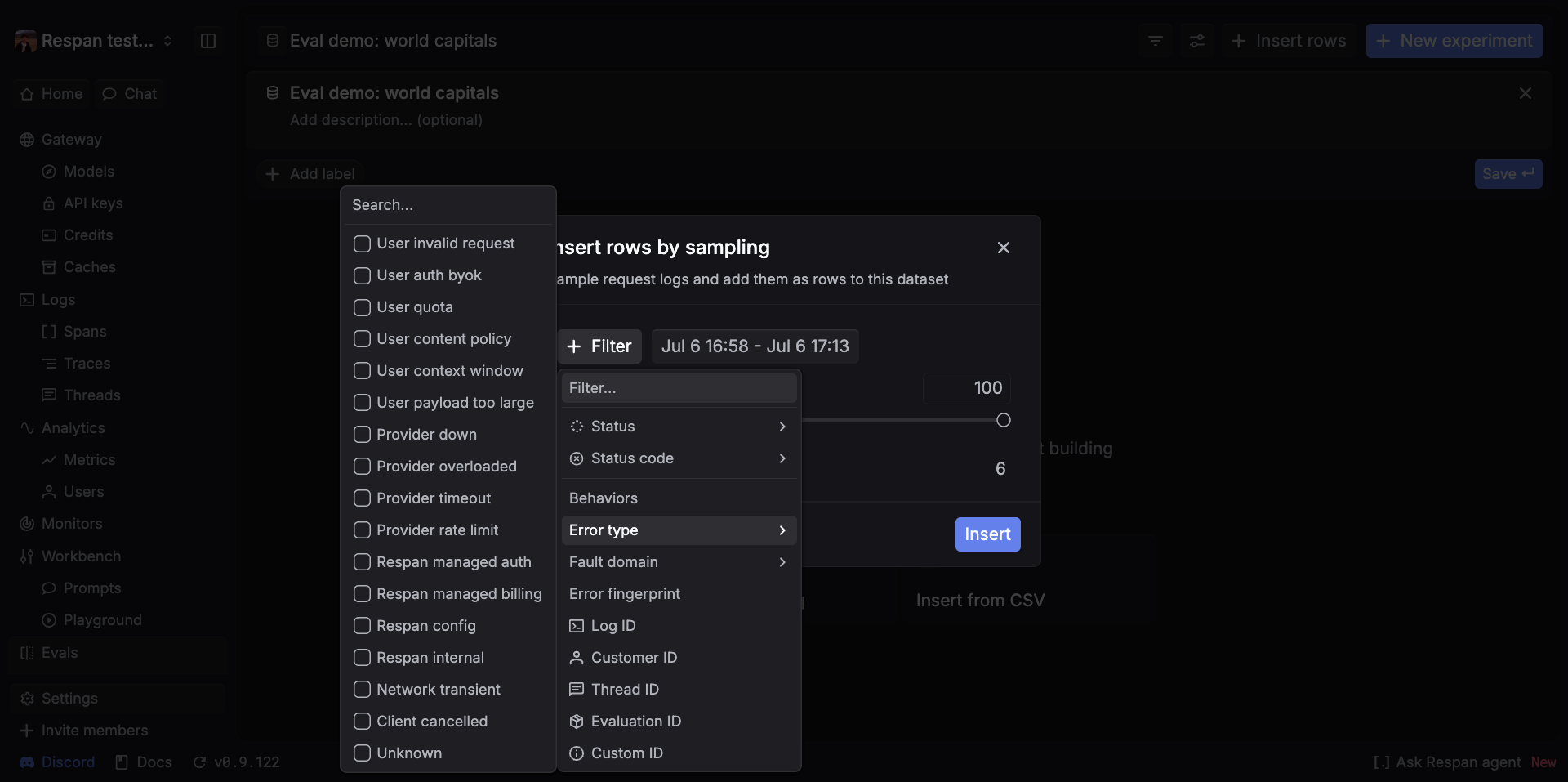Check User payload too large

362,403
